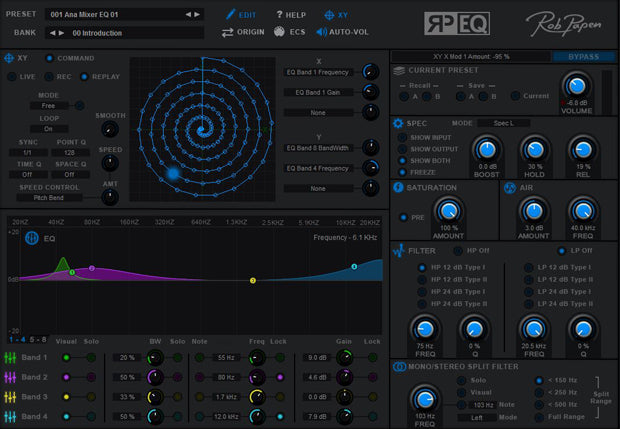Image resolution: width=620 pixels, height=429 pixels.
Task: Click EQ band node 4 on graph
Action: pyautogui.click(x=354, y=267)
